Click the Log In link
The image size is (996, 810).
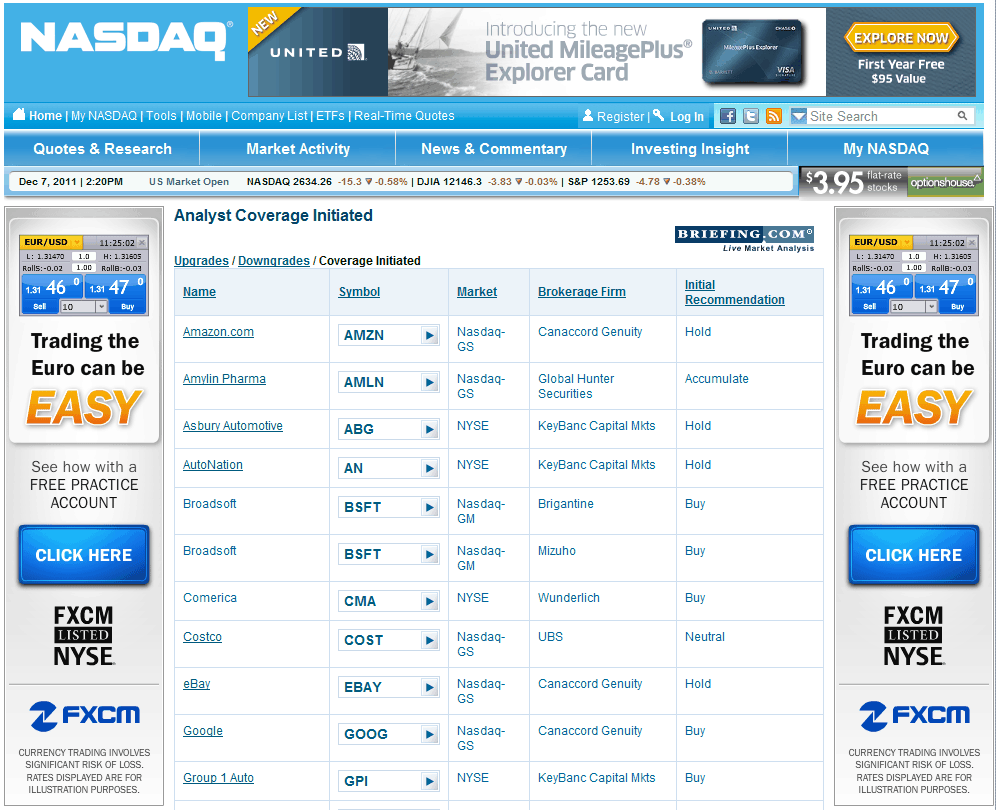click(687, 116)
